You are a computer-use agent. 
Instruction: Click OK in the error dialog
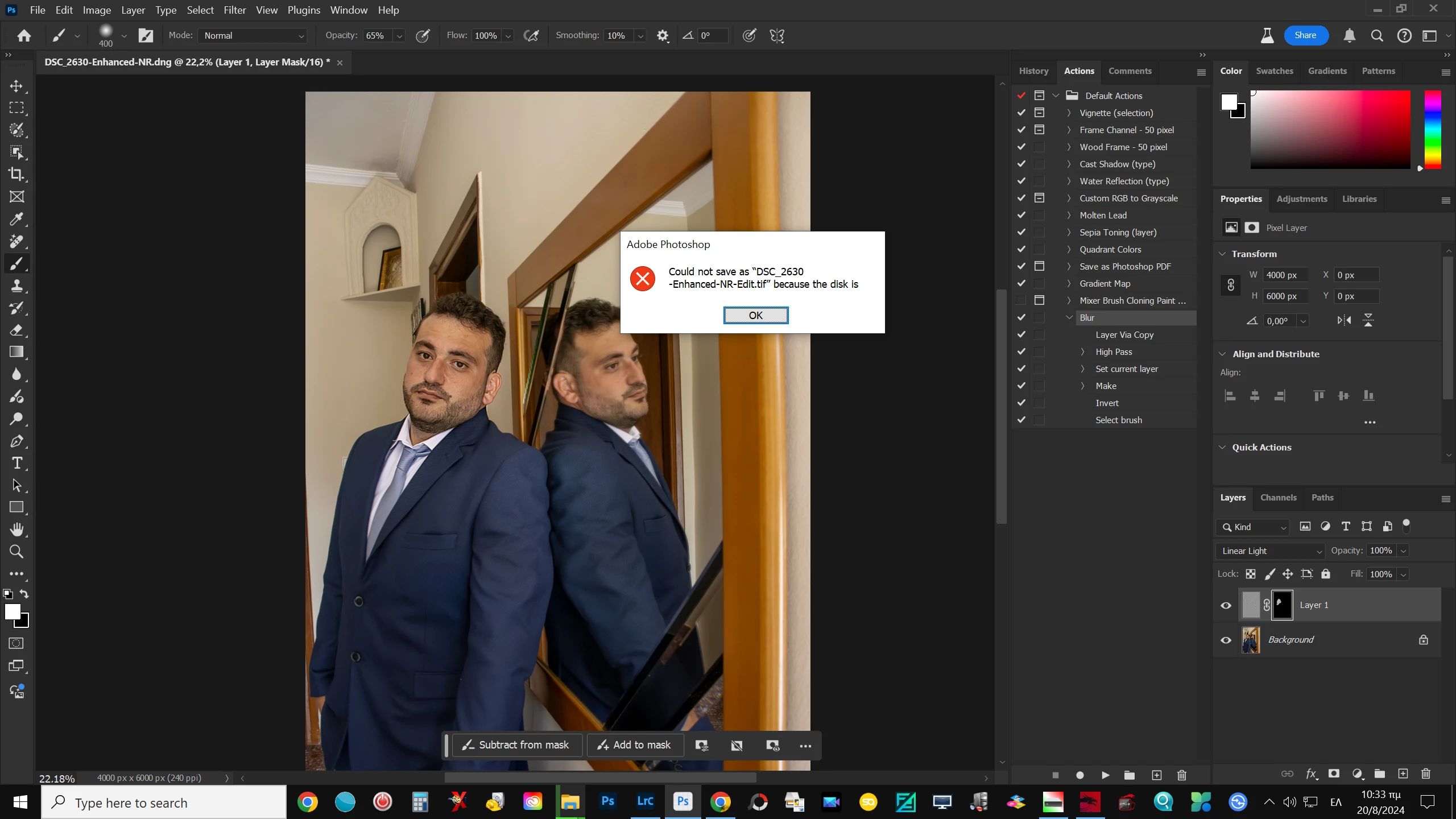(755, 315)
